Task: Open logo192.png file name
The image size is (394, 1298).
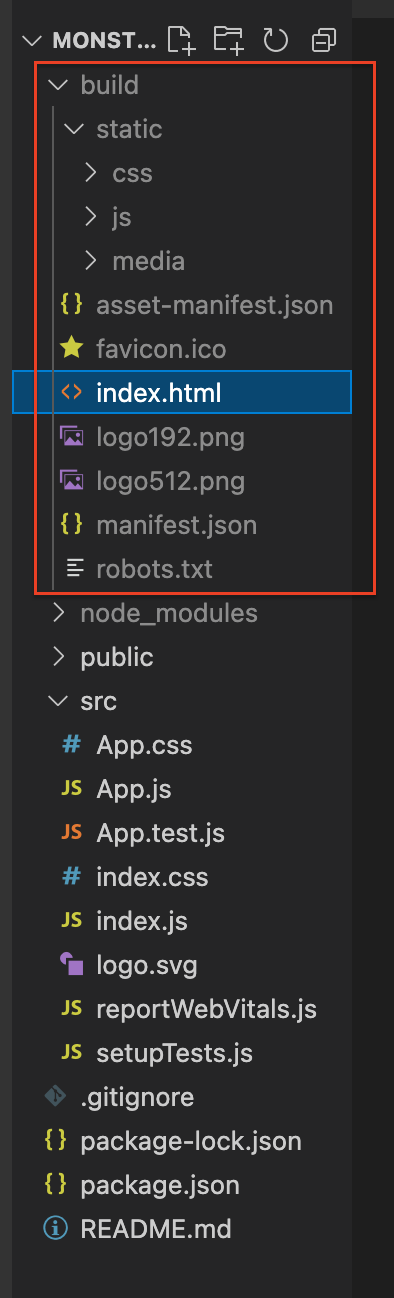Action: (x=171, y=438)
